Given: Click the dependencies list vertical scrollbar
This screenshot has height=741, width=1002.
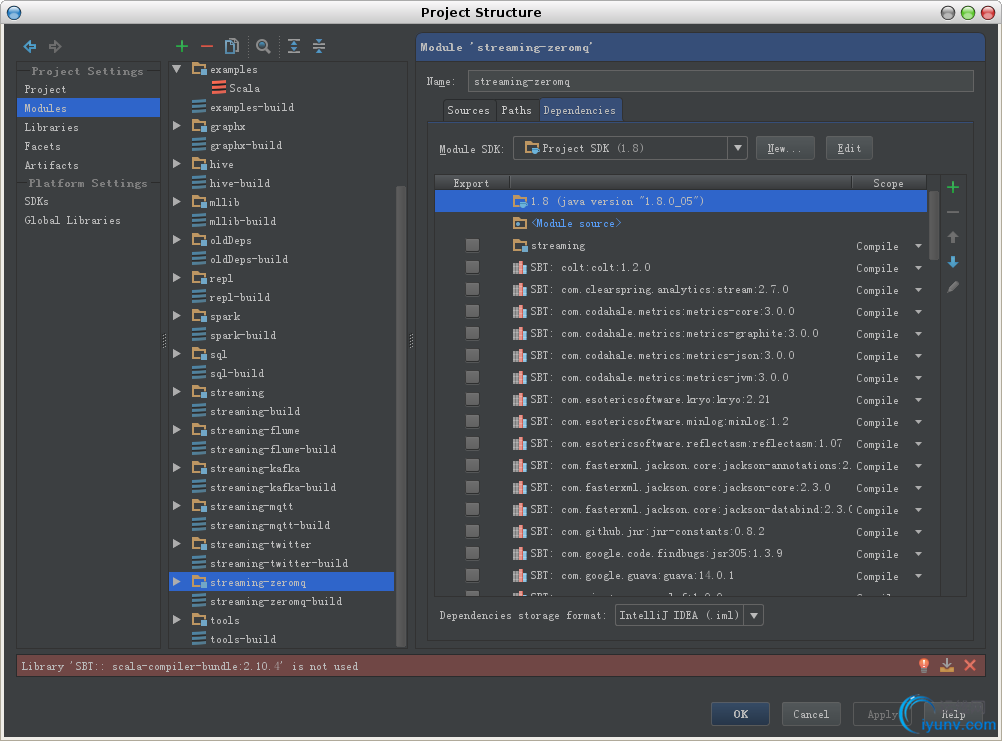Looking at the screenshot, I should 934,224.
